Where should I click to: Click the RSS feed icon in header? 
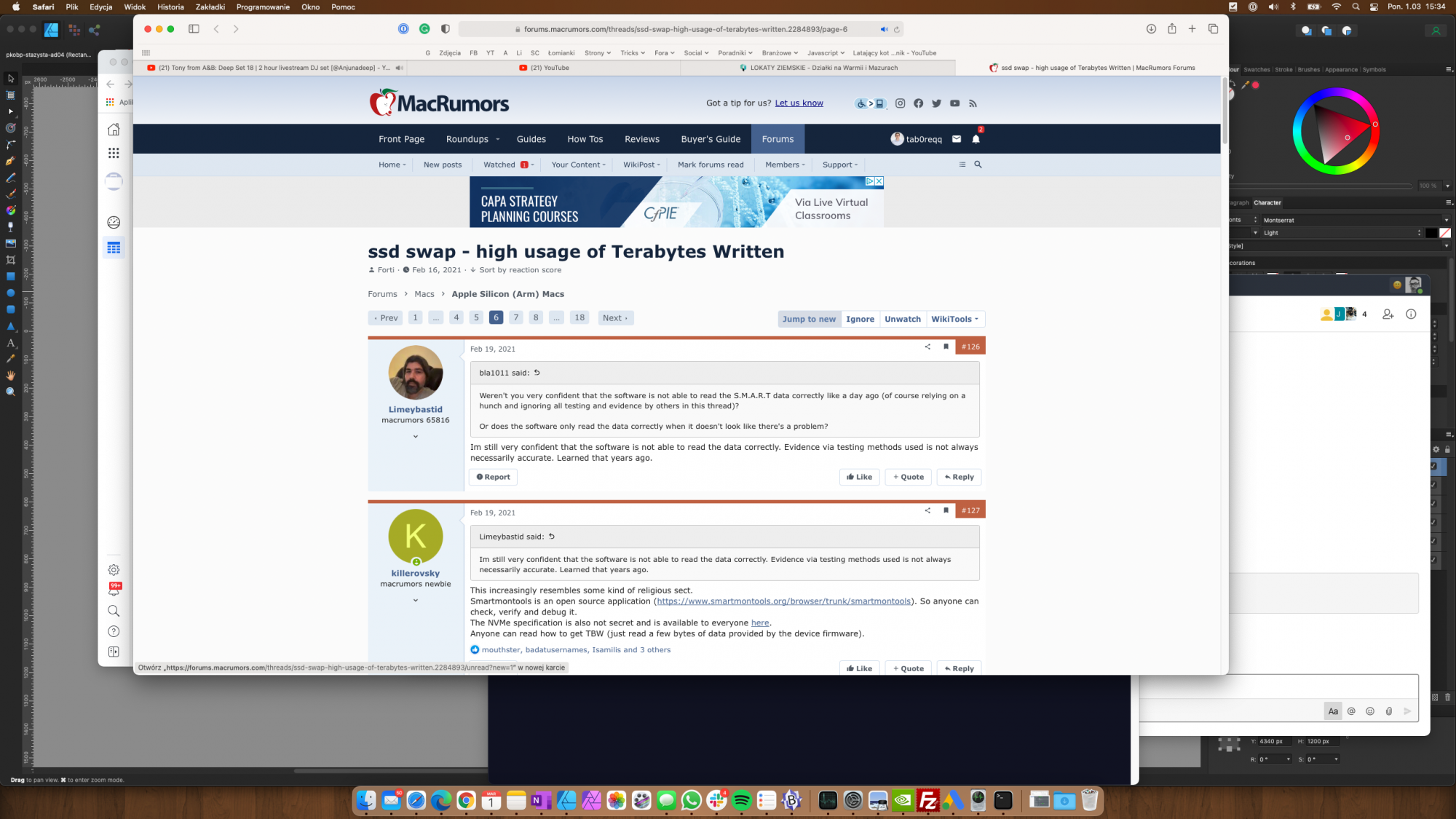coord(973,103)
